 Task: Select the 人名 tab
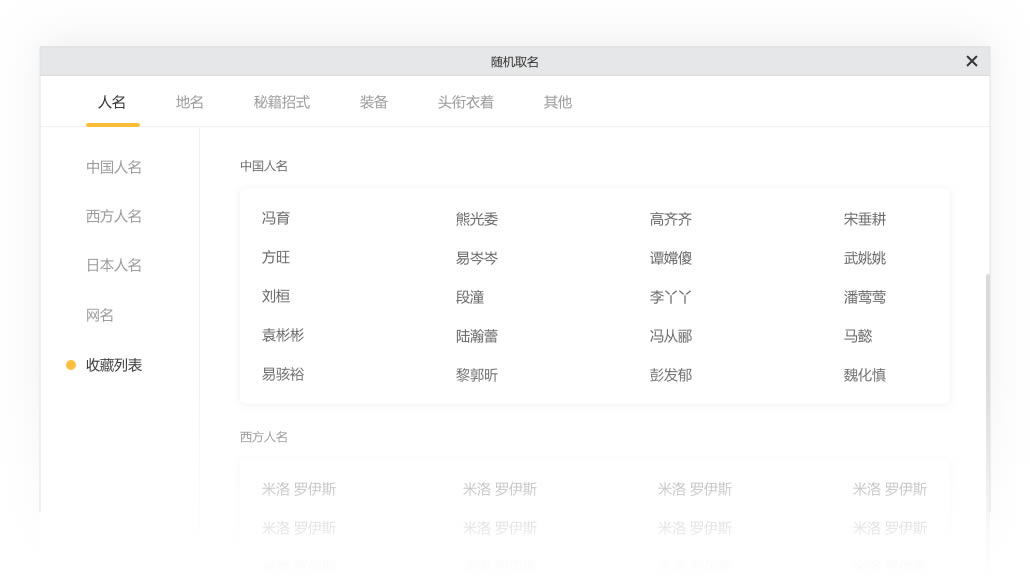coord(112,102)
